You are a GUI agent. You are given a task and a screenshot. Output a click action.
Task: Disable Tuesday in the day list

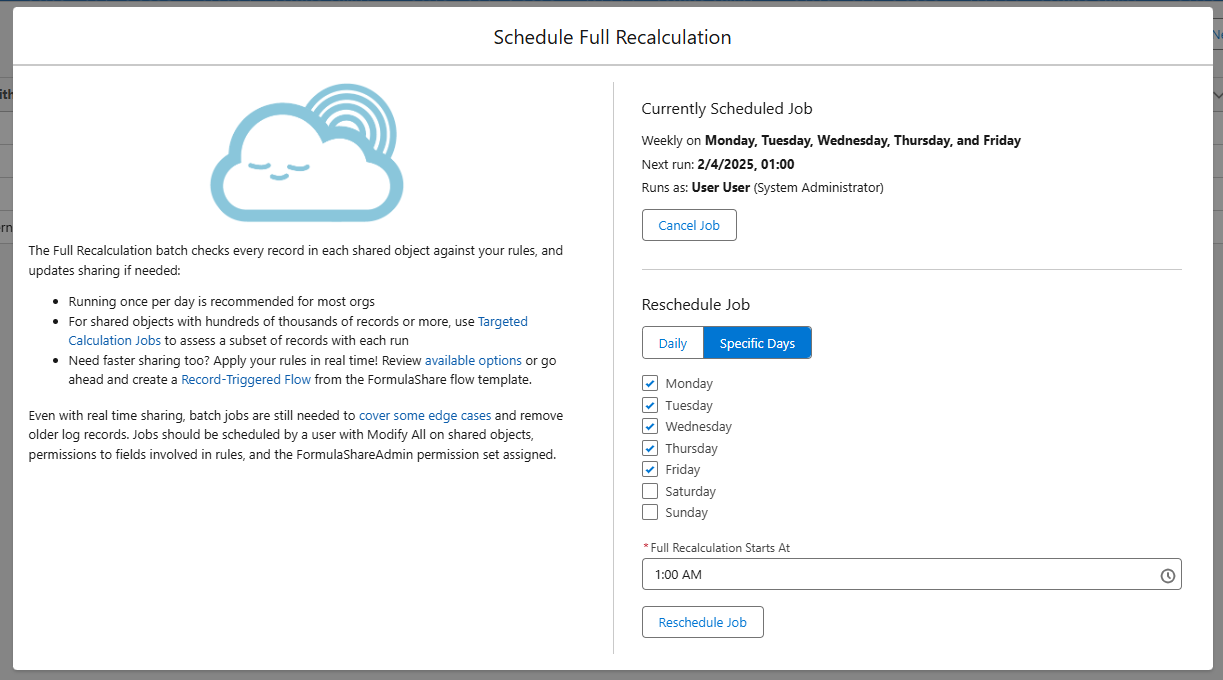tap(650, 404)
